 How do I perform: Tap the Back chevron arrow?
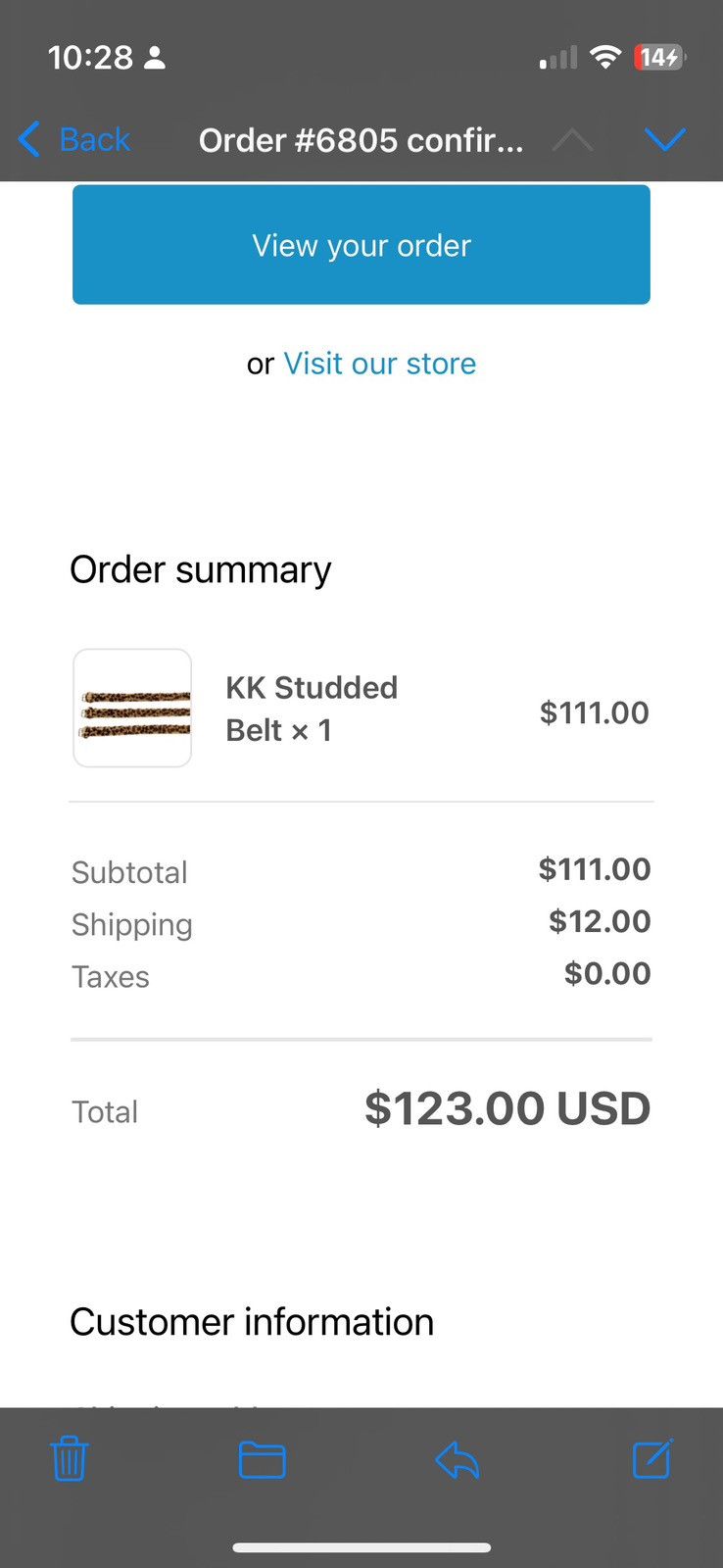(29, 139)
